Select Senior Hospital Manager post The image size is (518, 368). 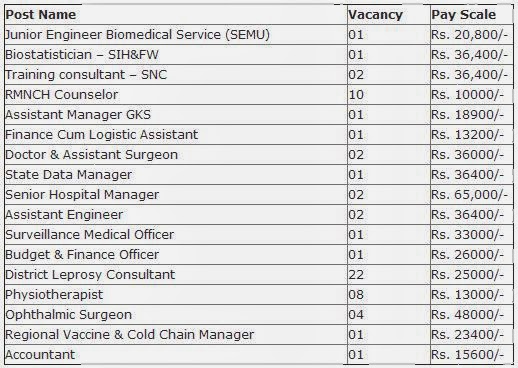click(x=82, y=195)
